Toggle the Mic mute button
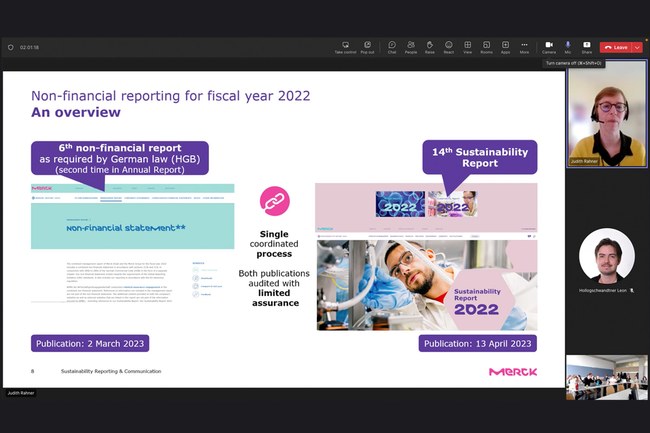The width and height of the screenshot is (650, 433). (x=568, y=47)
